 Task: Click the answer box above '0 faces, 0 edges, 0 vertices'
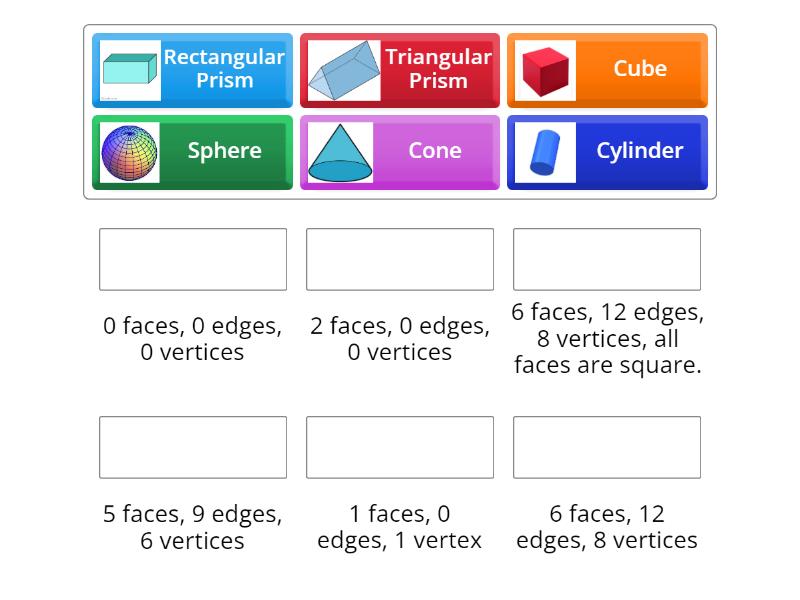(x=193, y=259)
